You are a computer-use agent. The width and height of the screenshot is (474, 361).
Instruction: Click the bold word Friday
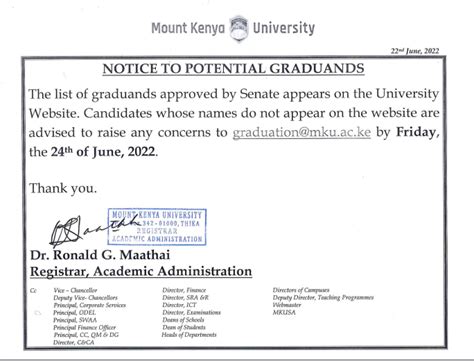[416, 132]
